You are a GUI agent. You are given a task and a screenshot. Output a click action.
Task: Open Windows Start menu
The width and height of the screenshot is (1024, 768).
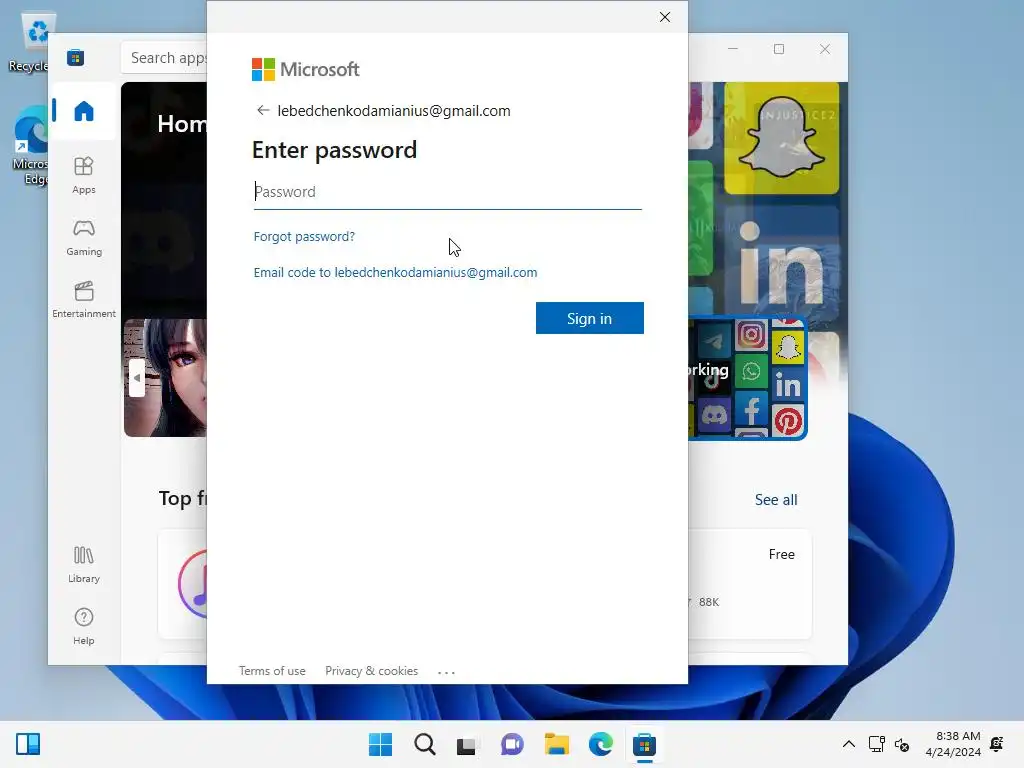pos(380,744)
